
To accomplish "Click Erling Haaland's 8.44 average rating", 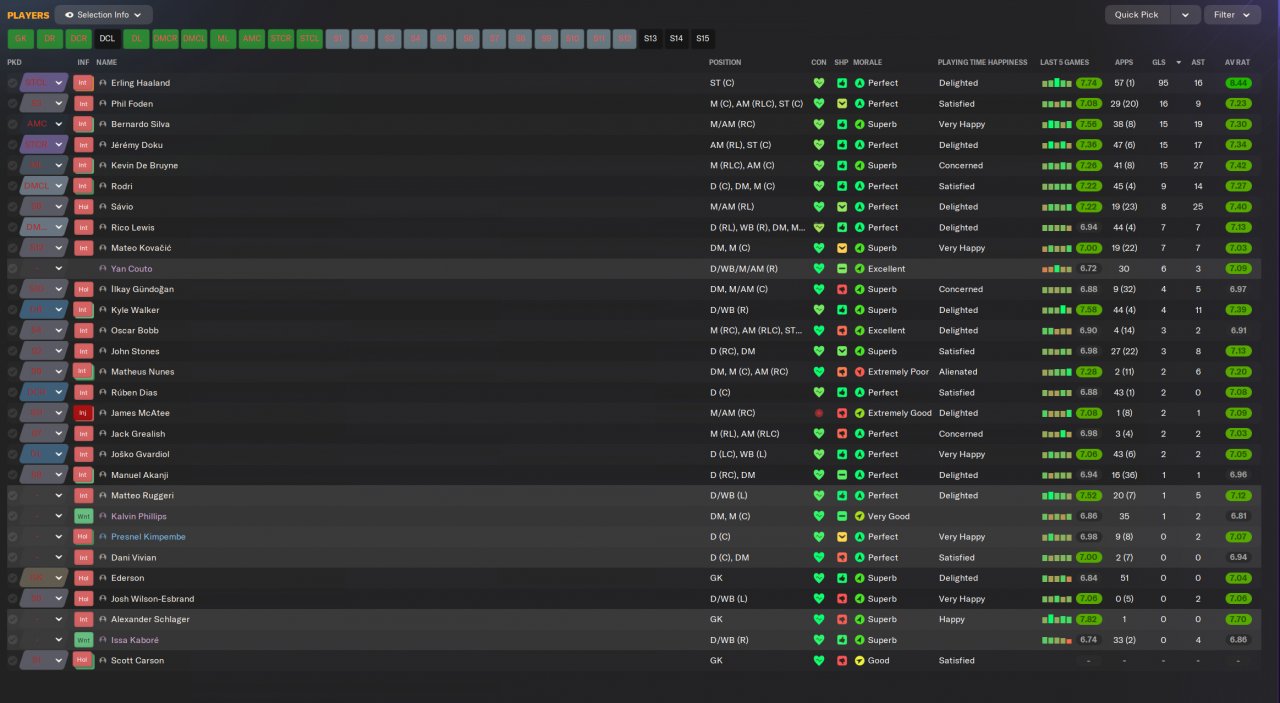I will [x=1238, y=83].
